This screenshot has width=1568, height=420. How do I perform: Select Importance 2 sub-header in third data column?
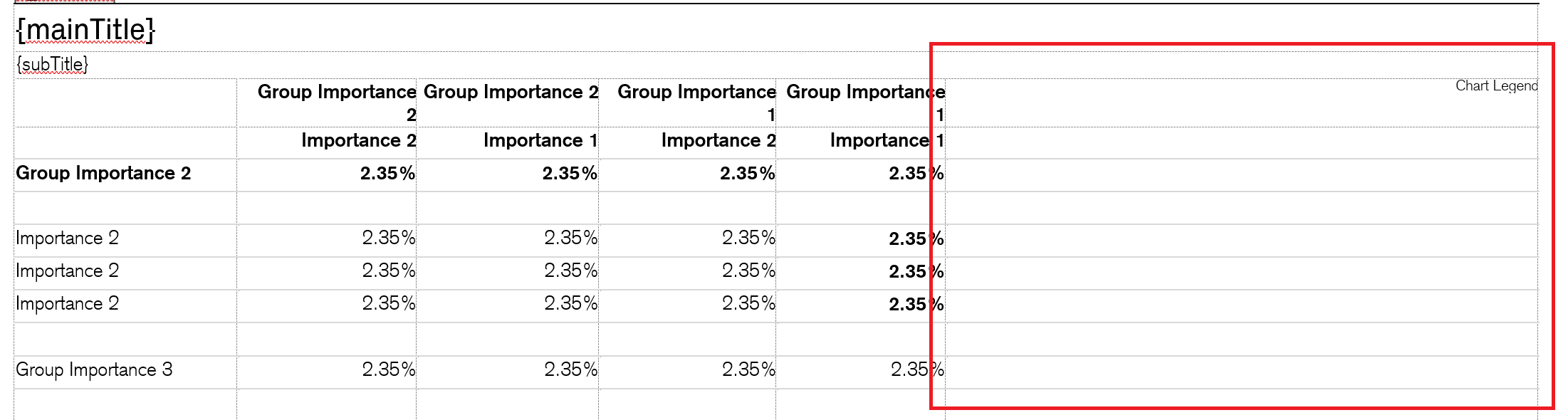[x=718, y=141]
